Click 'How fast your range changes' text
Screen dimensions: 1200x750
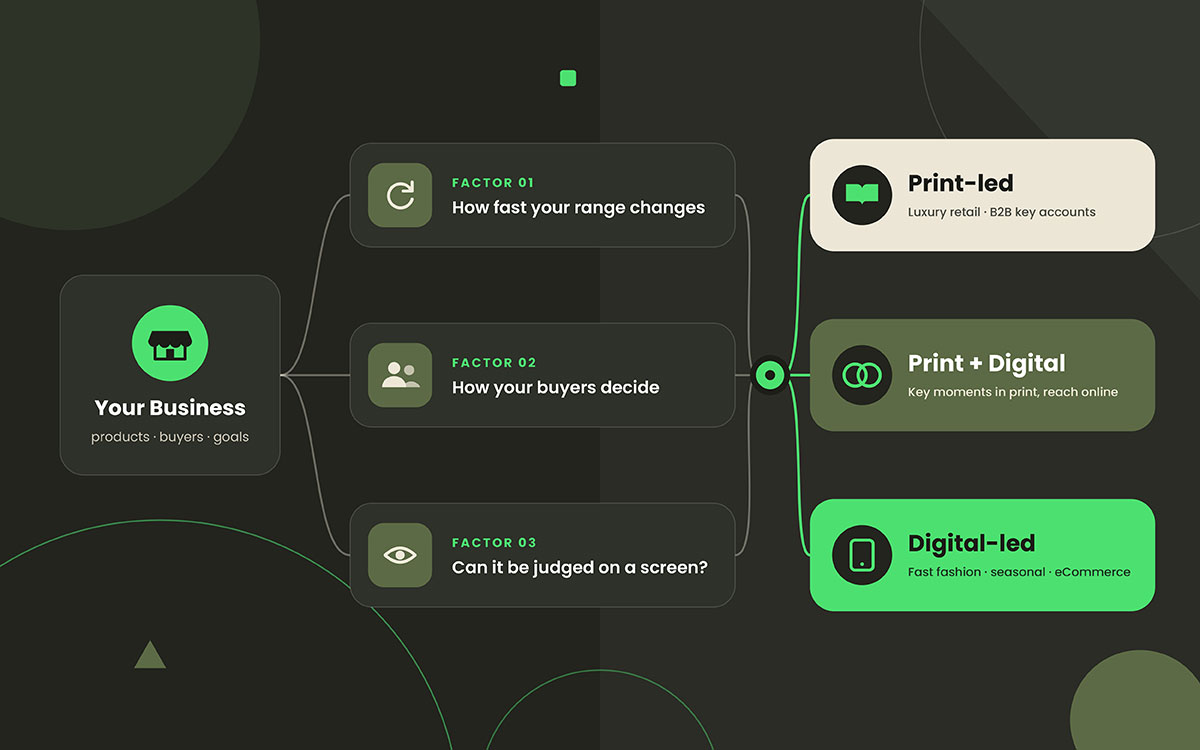[x=578, y=208]
